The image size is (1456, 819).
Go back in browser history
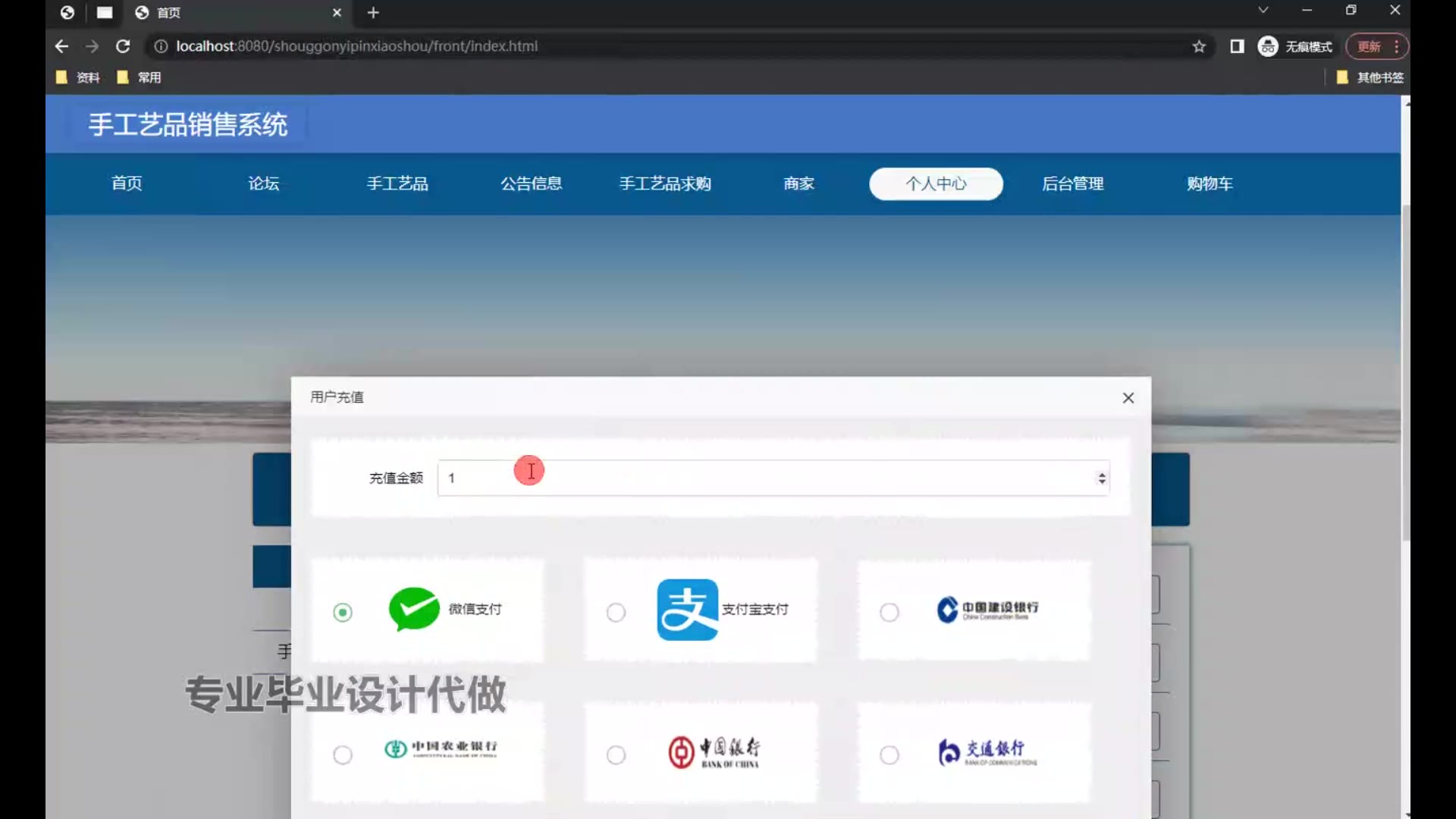61,46
